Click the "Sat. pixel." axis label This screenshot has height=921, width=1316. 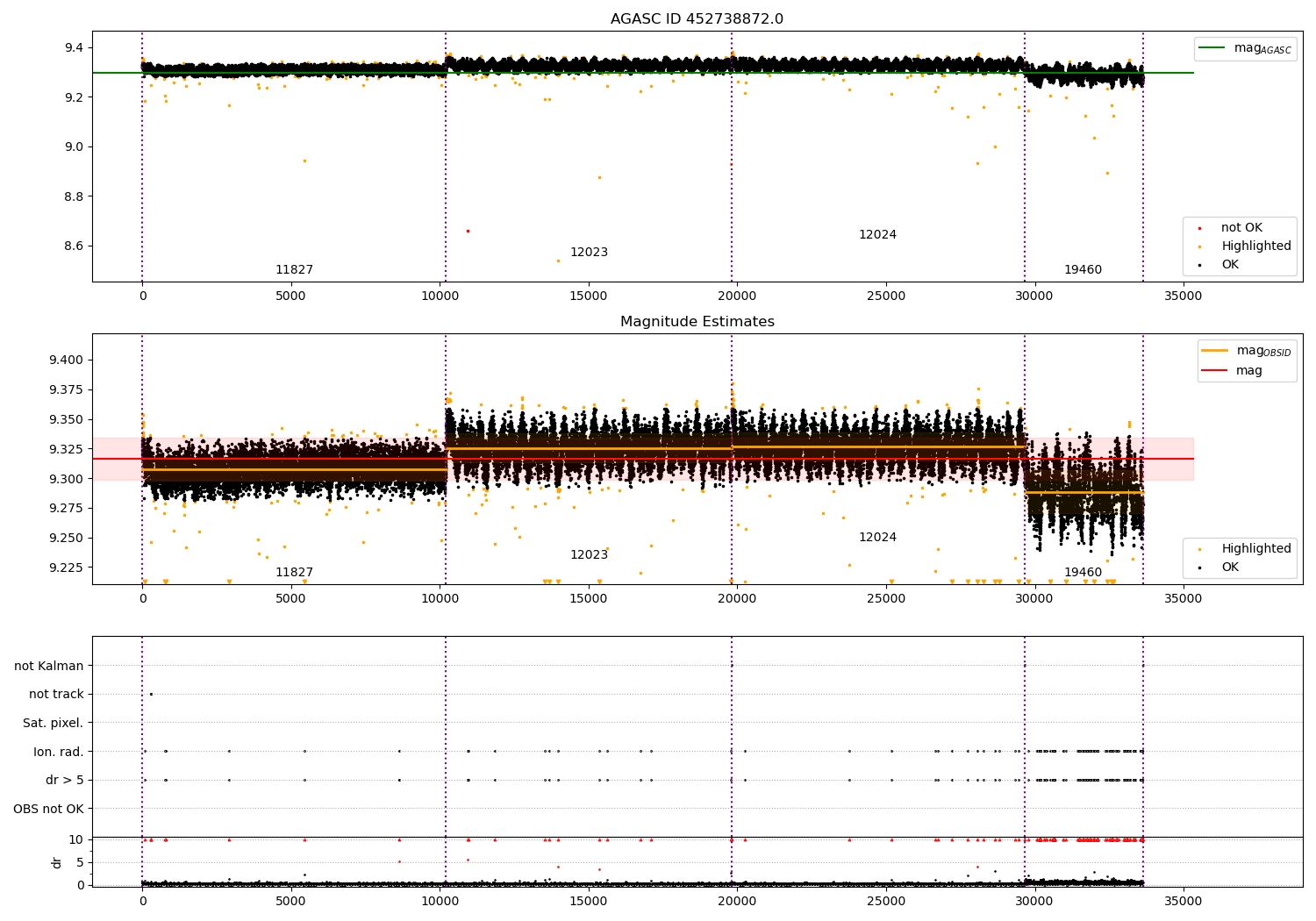[x=54, y=723]
